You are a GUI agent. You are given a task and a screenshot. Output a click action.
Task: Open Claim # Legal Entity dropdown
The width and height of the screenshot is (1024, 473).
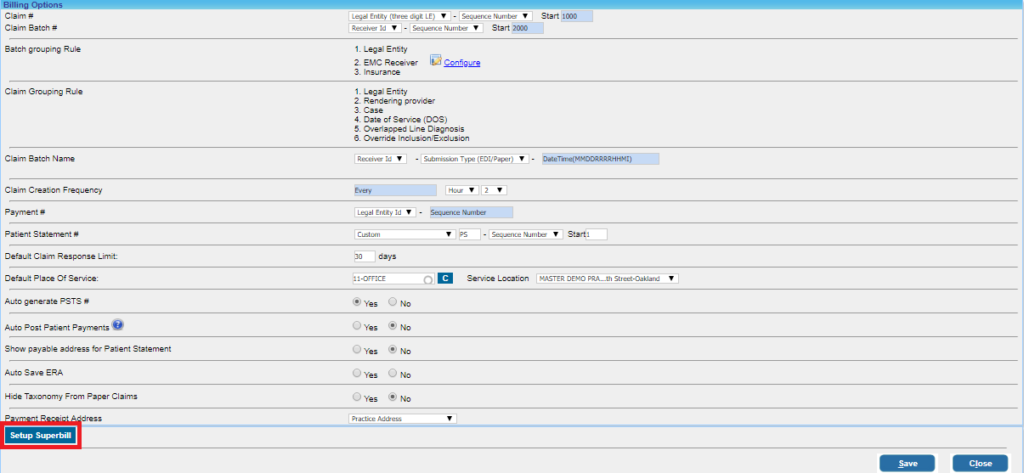[400, 16]
